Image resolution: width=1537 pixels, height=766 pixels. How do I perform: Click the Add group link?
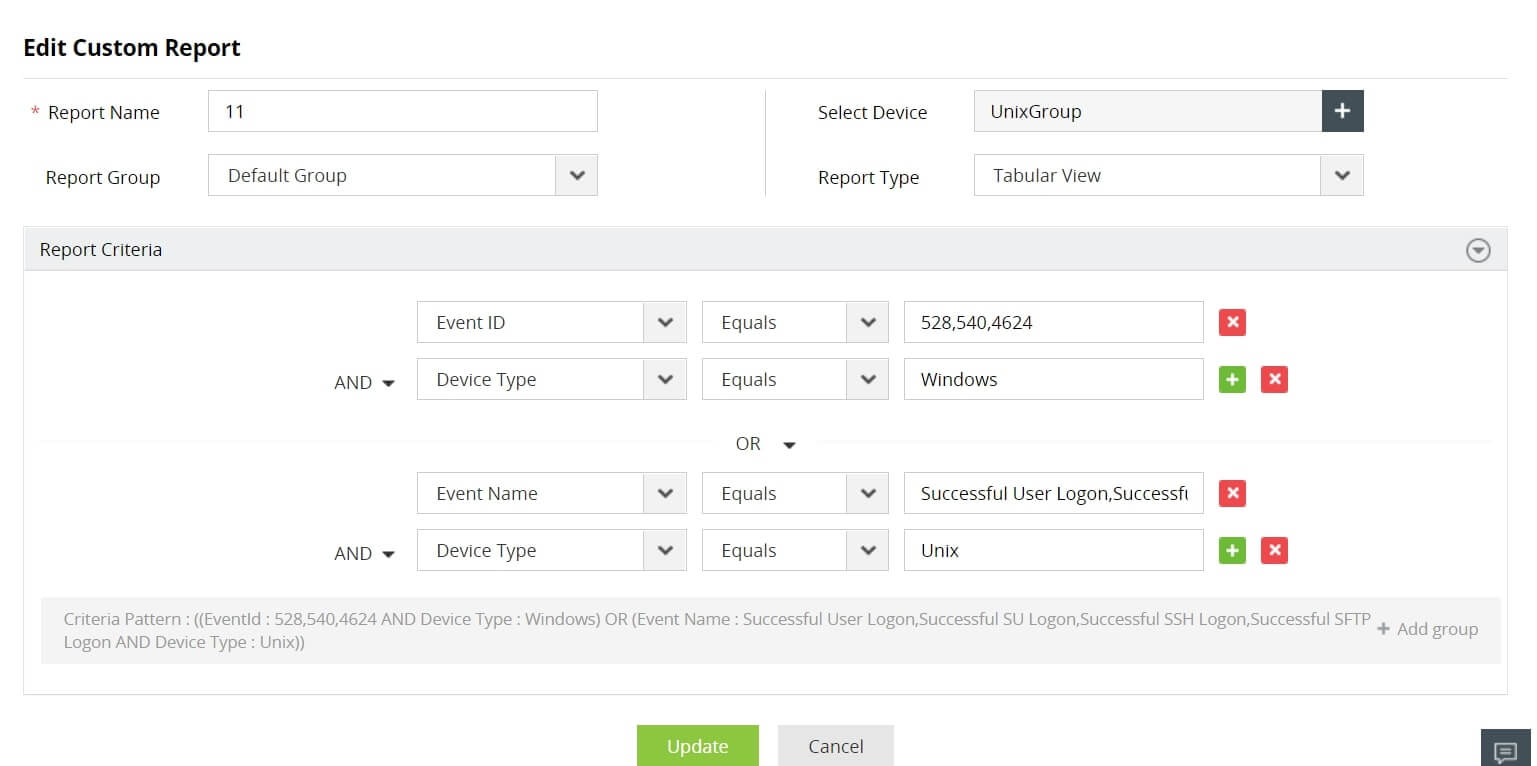(x=1427, y=629)
